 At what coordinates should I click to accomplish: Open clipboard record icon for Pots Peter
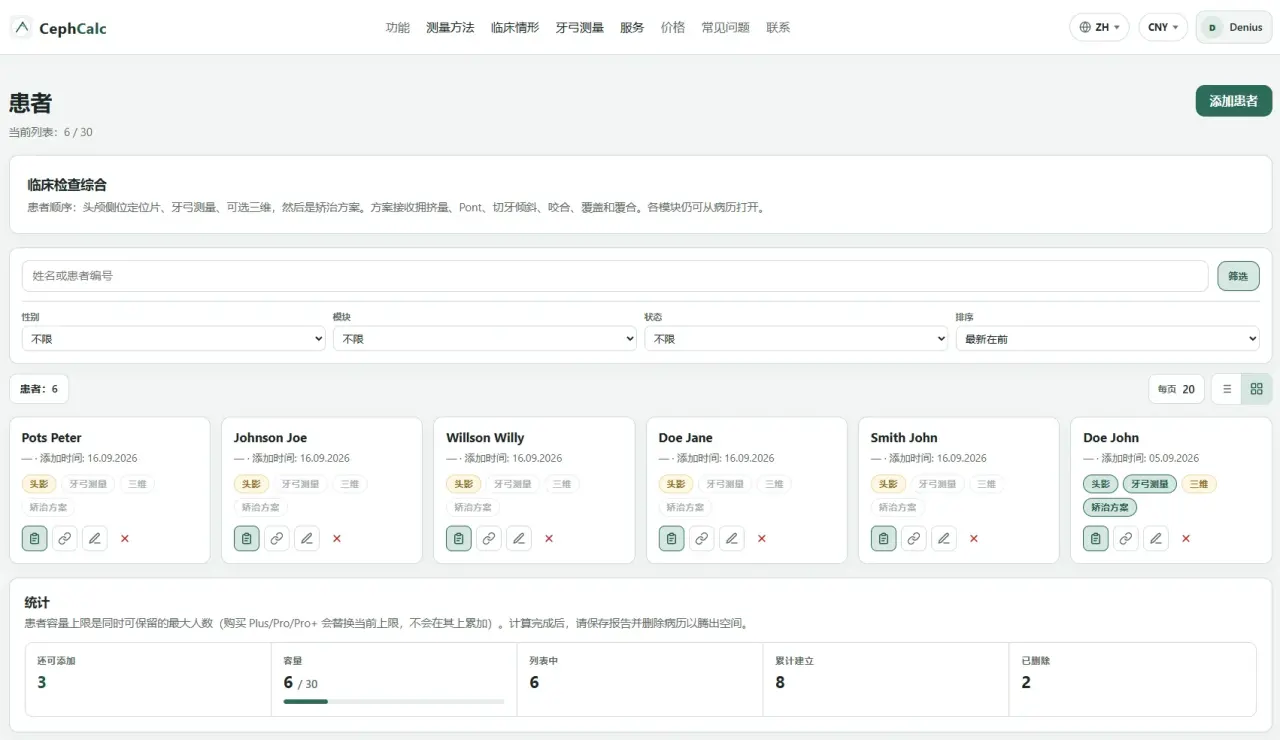pyautogui.click(x=34, y=538)
